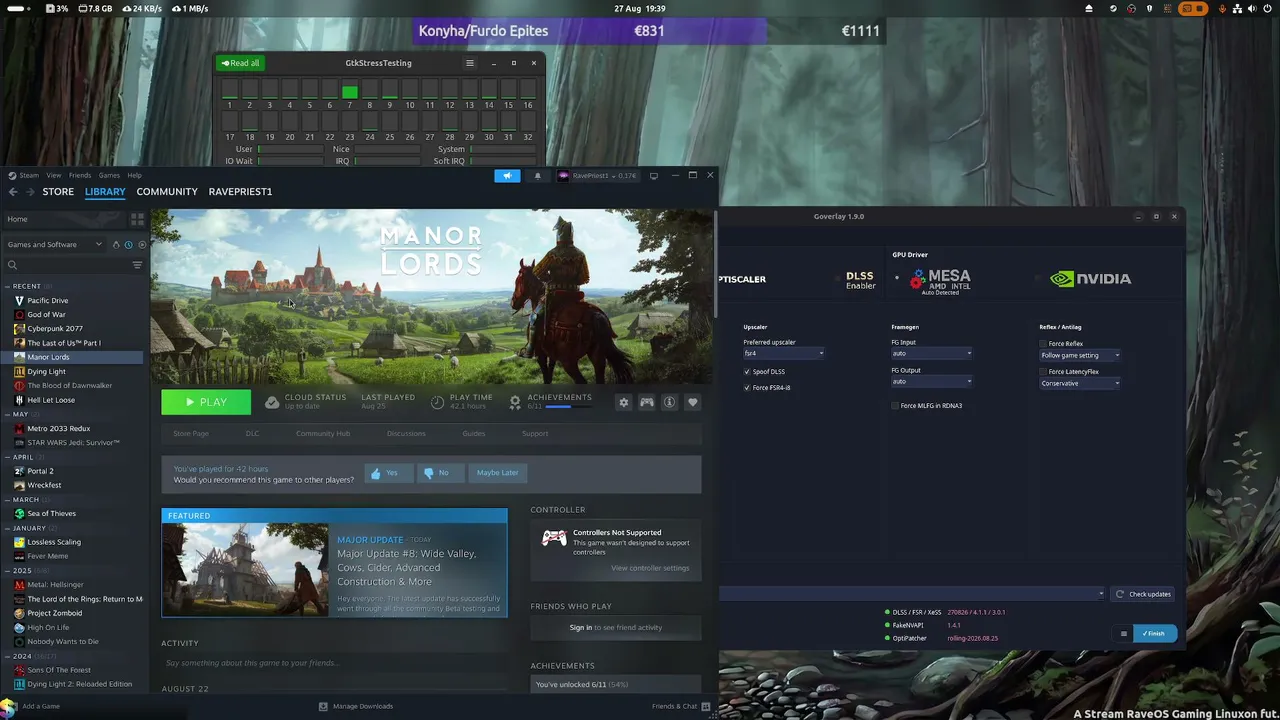Click the Pacific Drive game icon
Image resolution: width=1280 pixels, height=720 pixels.
coord(19,301)
